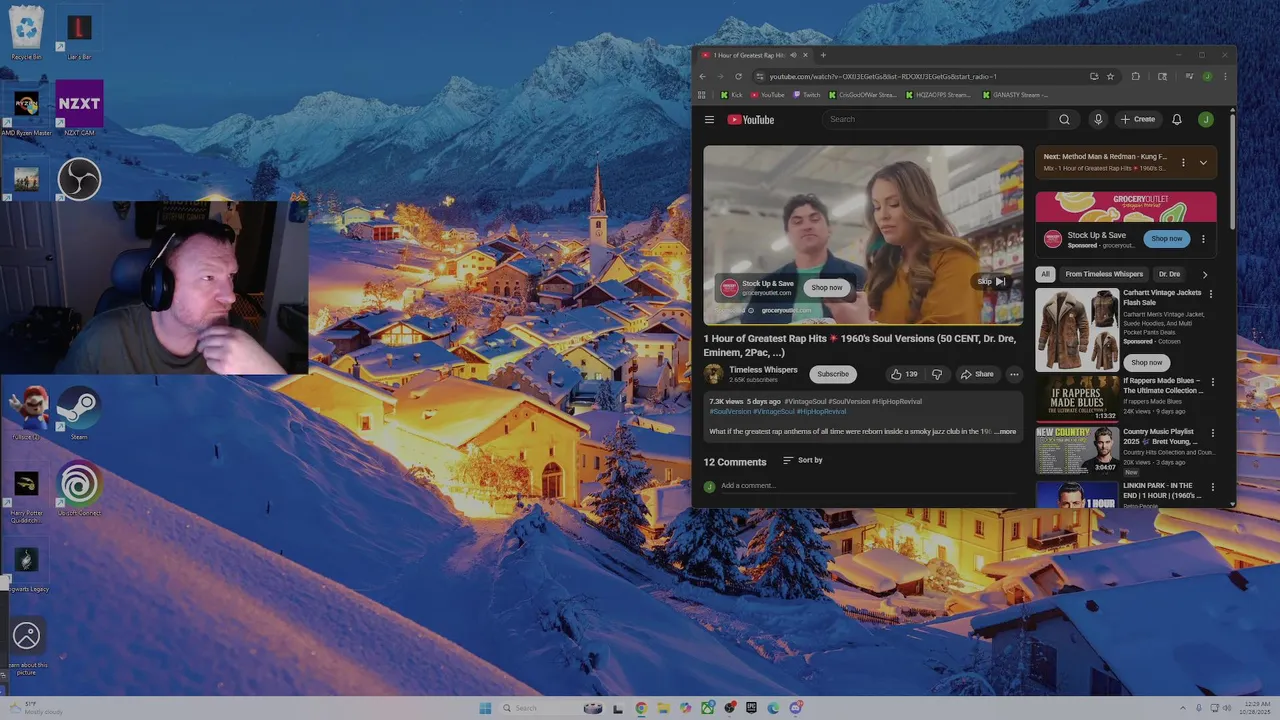Open If Rappers Made Blues thumbnail
The image size is (1280, 720).
1077,397
